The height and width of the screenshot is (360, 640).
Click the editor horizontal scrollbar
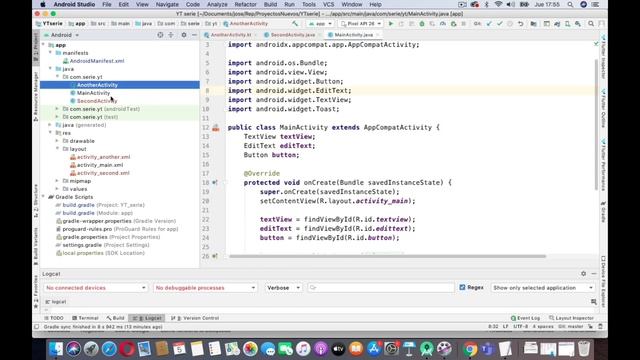[387, 256]
